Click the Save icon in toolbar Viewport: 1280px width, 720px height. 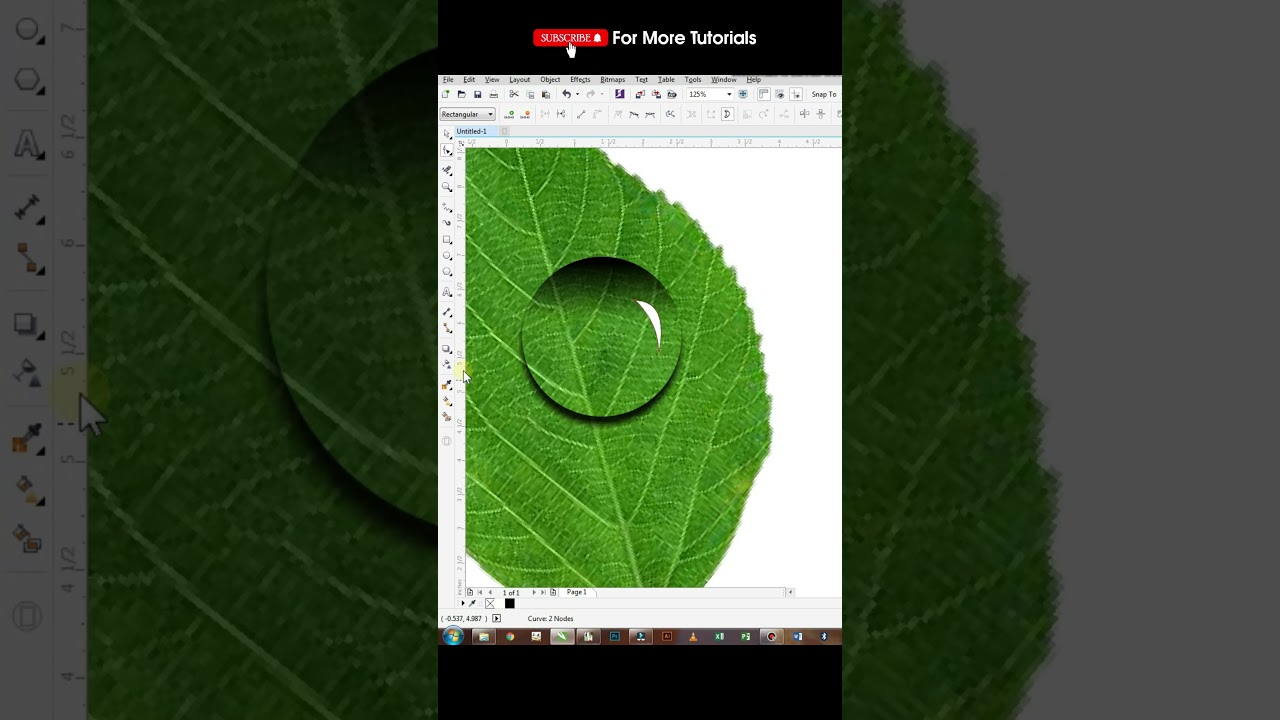pyautogui.click(x=477, y=94)
